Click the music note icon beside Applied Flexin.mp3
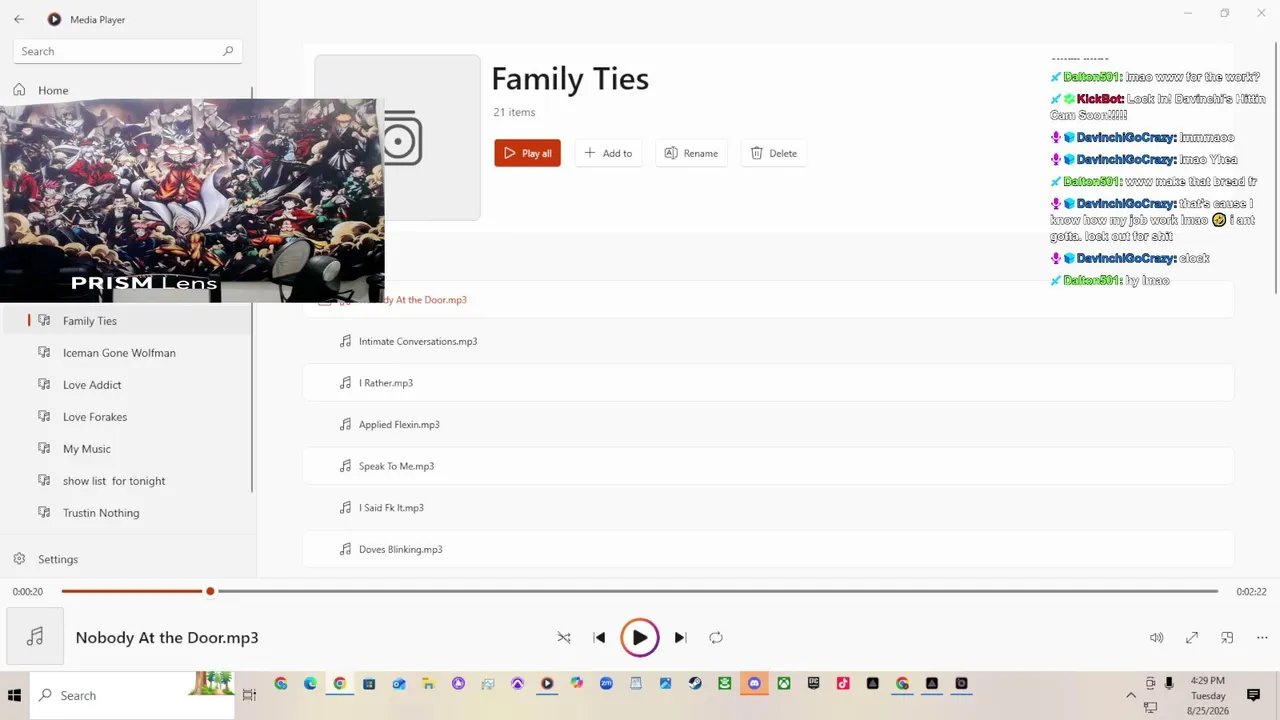Image resolution: width=1280 pixels, height=720 pixels. (x=345, y=425)
